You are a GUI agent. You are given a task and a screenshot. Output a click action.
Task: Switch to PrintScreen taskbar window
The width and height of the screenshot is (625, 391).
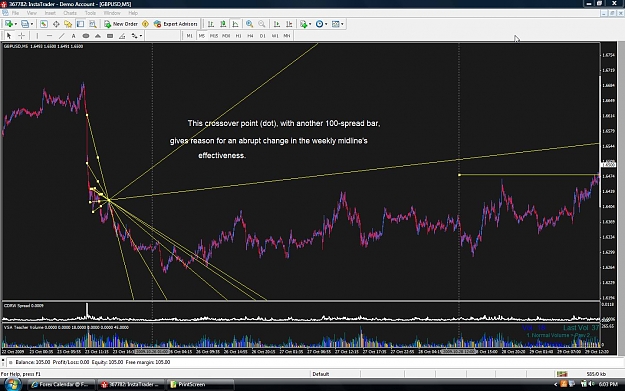tap(199, 385)
